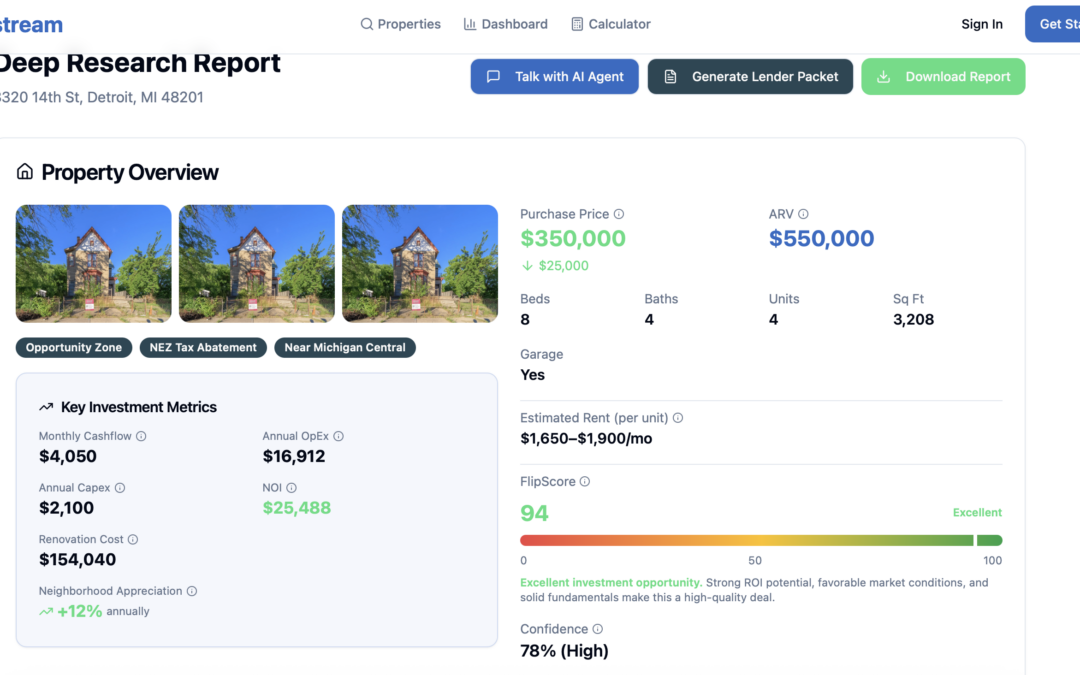The width and height of the screenshot is (1080, 675).
Task: Click the Renovation Cost info icon
Action: tap(133, 539)
